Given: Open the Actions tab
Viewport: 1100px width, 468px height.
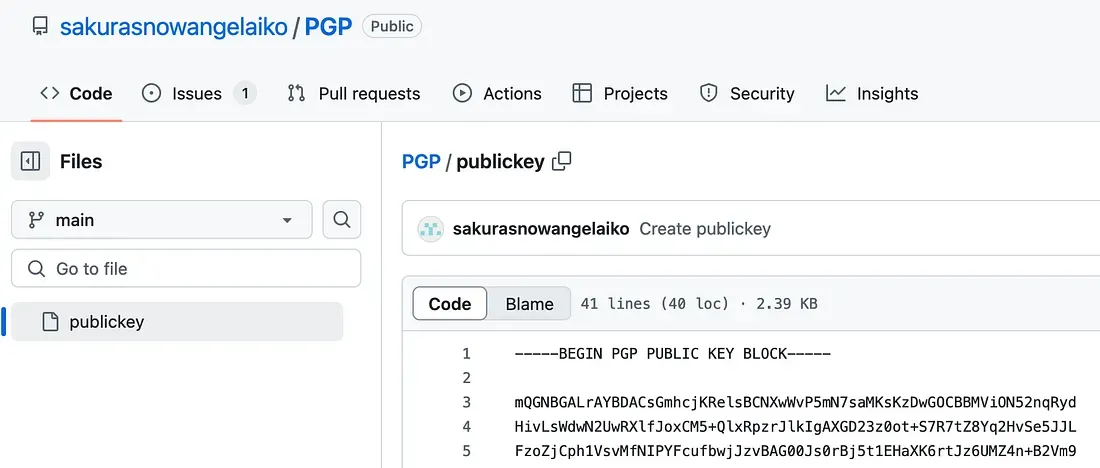Looking at the screenshot, I should pos(497,93).
